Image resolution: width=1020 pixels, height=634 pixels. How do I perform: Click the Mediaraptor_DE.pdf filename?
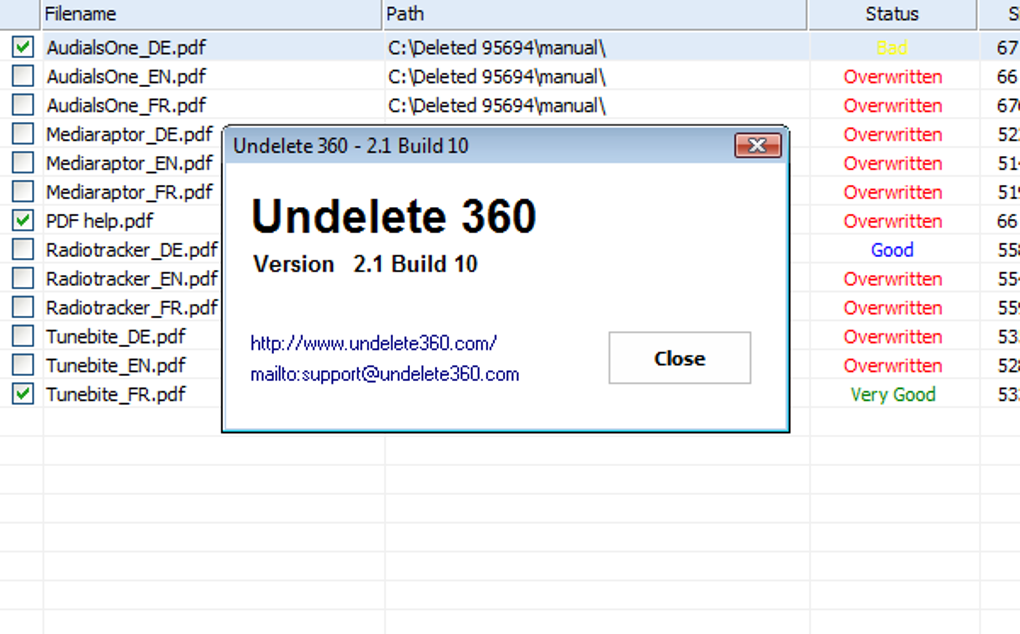pos(129,135)
